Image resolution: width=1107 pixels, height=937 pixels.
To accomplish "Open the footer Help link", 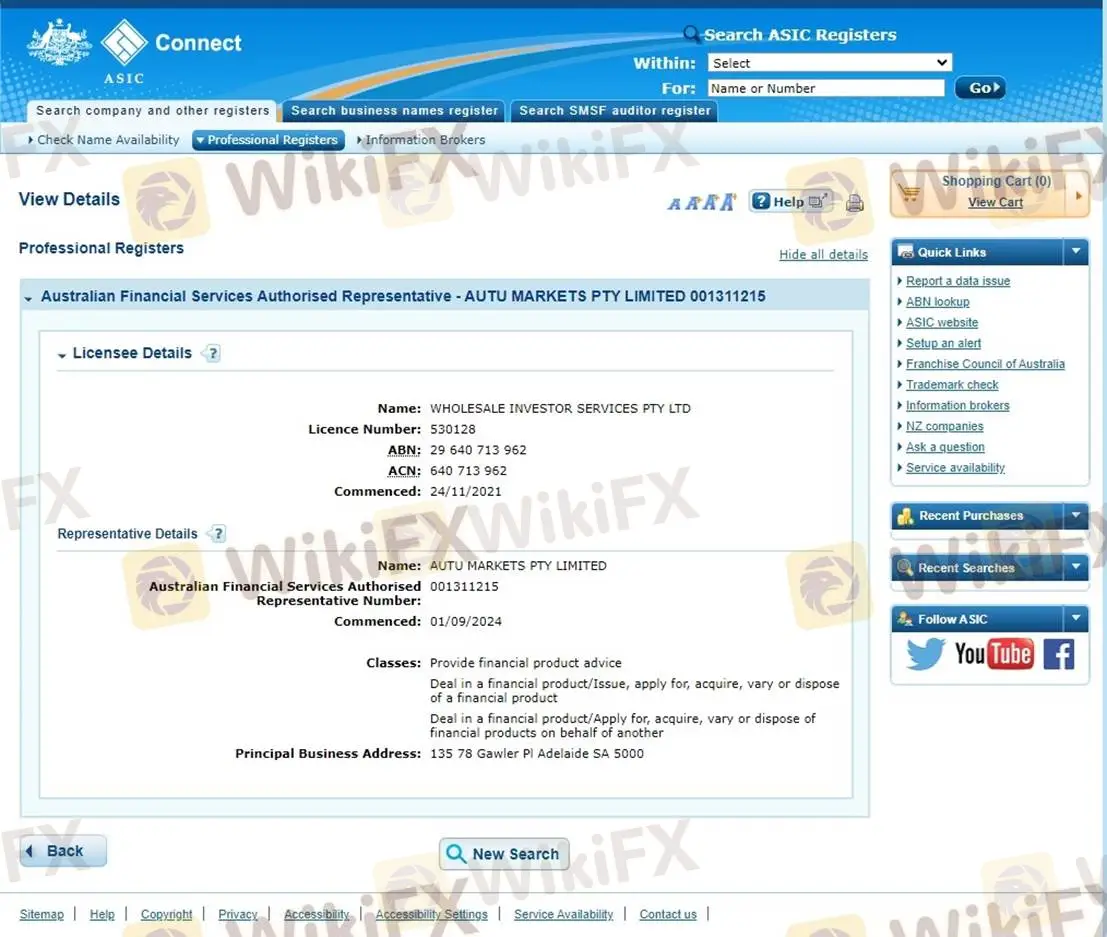I will pyautogui.click(x=102, y=914).
